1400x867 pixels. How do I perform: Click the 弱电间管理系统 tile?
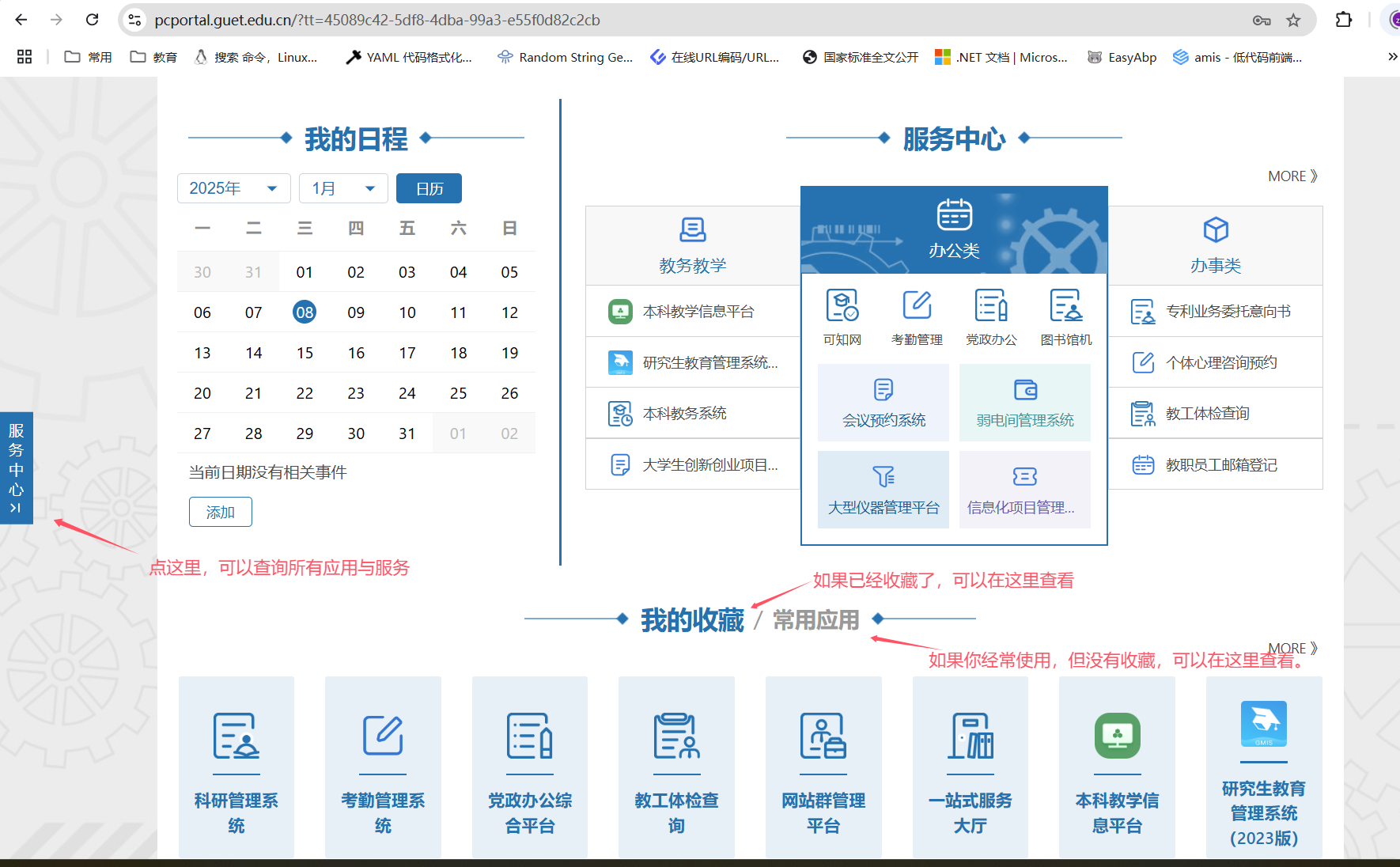[x=1025, y=403]
